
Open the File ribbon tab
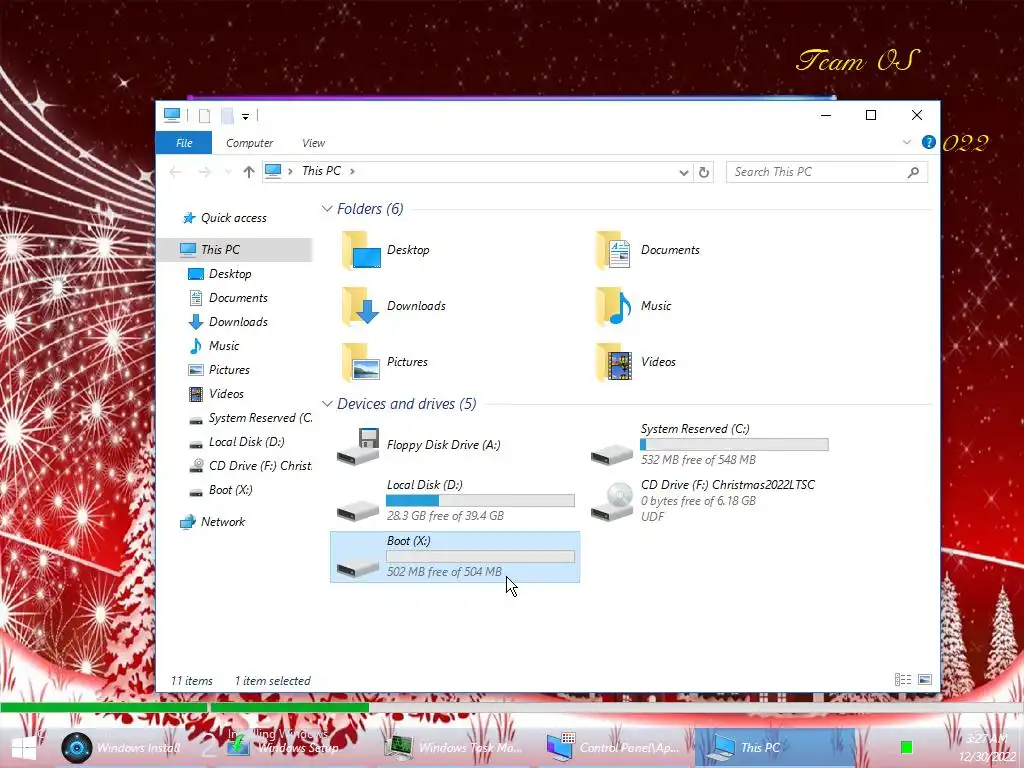tap(184, 143)
